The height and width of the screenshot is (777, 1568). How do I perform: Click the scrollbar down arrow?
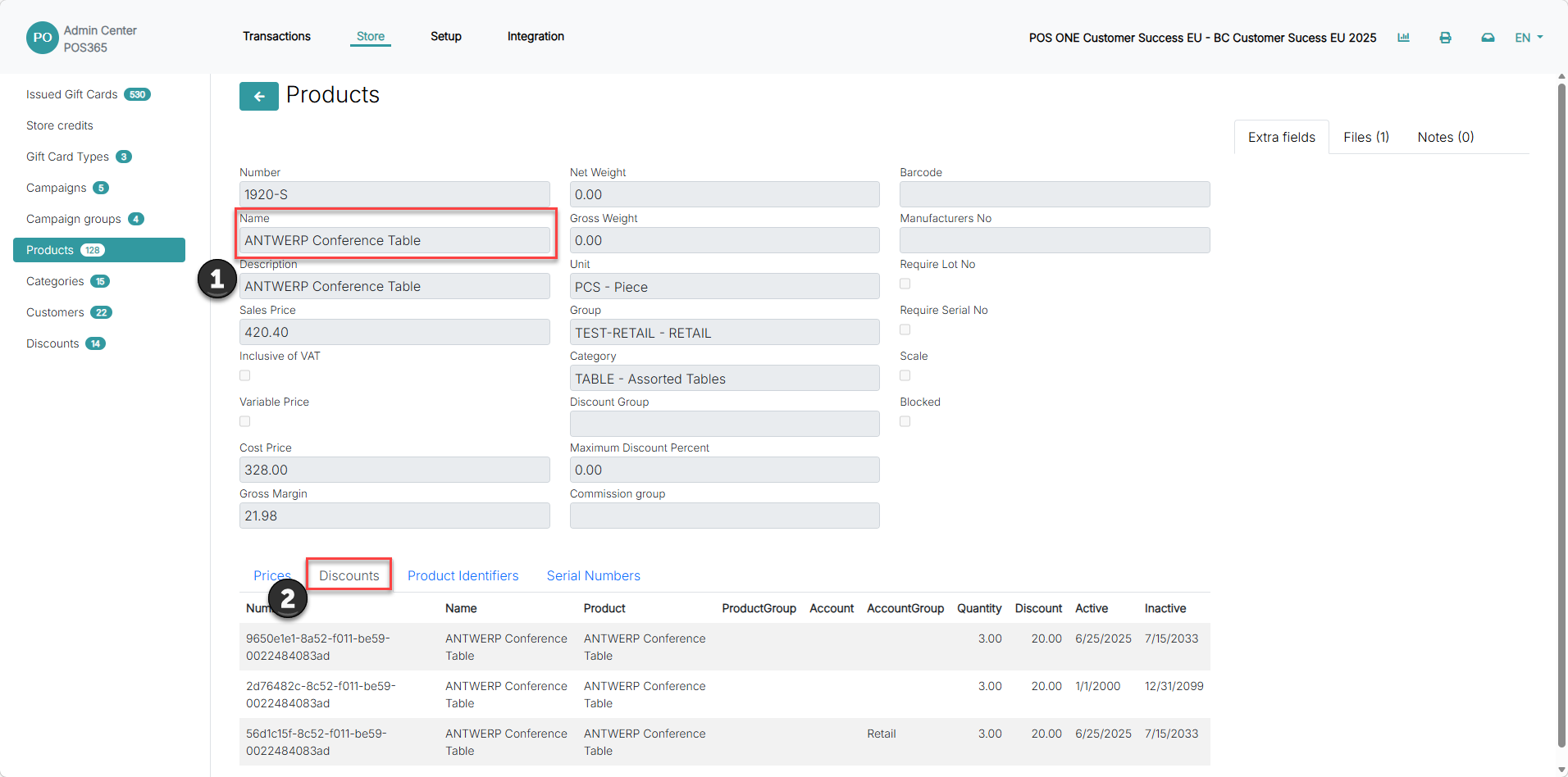point(1561,770)
